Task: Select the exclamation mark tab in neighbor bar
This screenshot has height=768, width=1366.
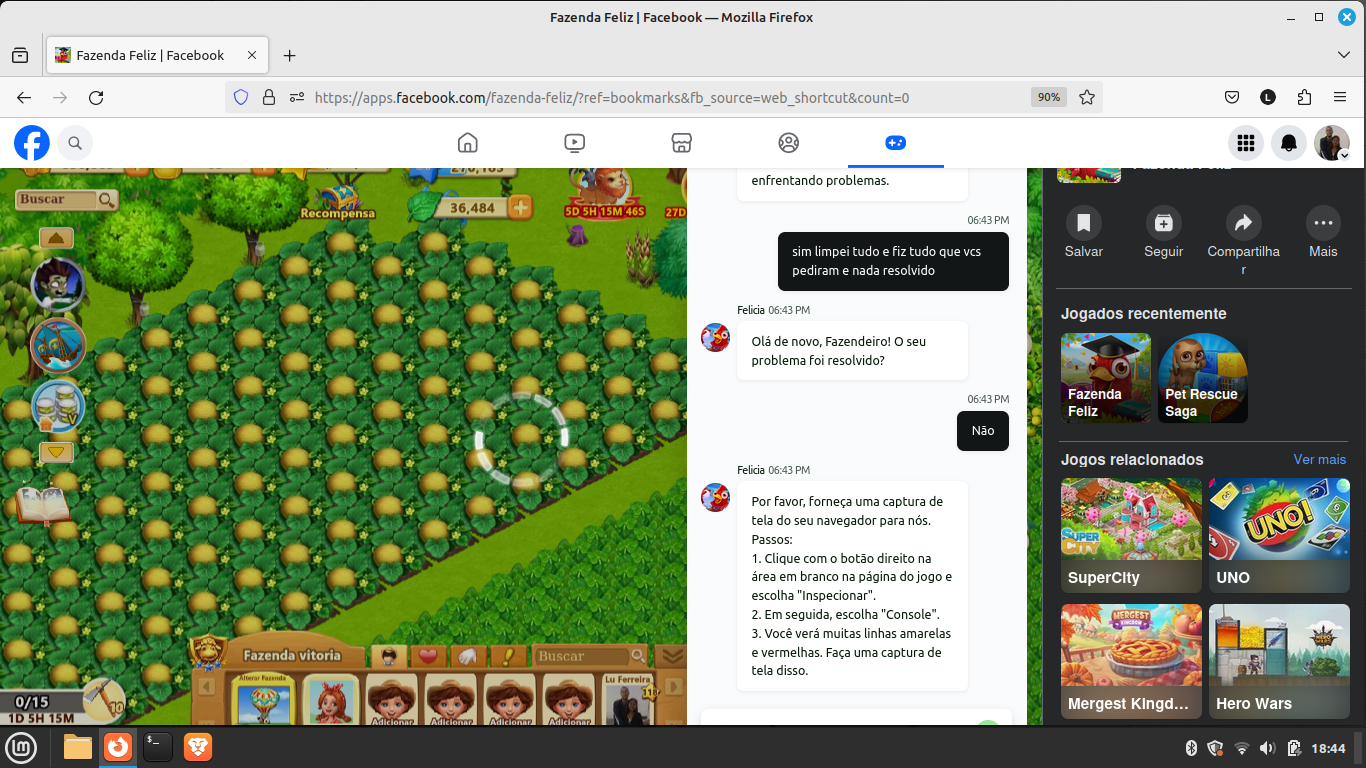Action: tap(507, 656)
